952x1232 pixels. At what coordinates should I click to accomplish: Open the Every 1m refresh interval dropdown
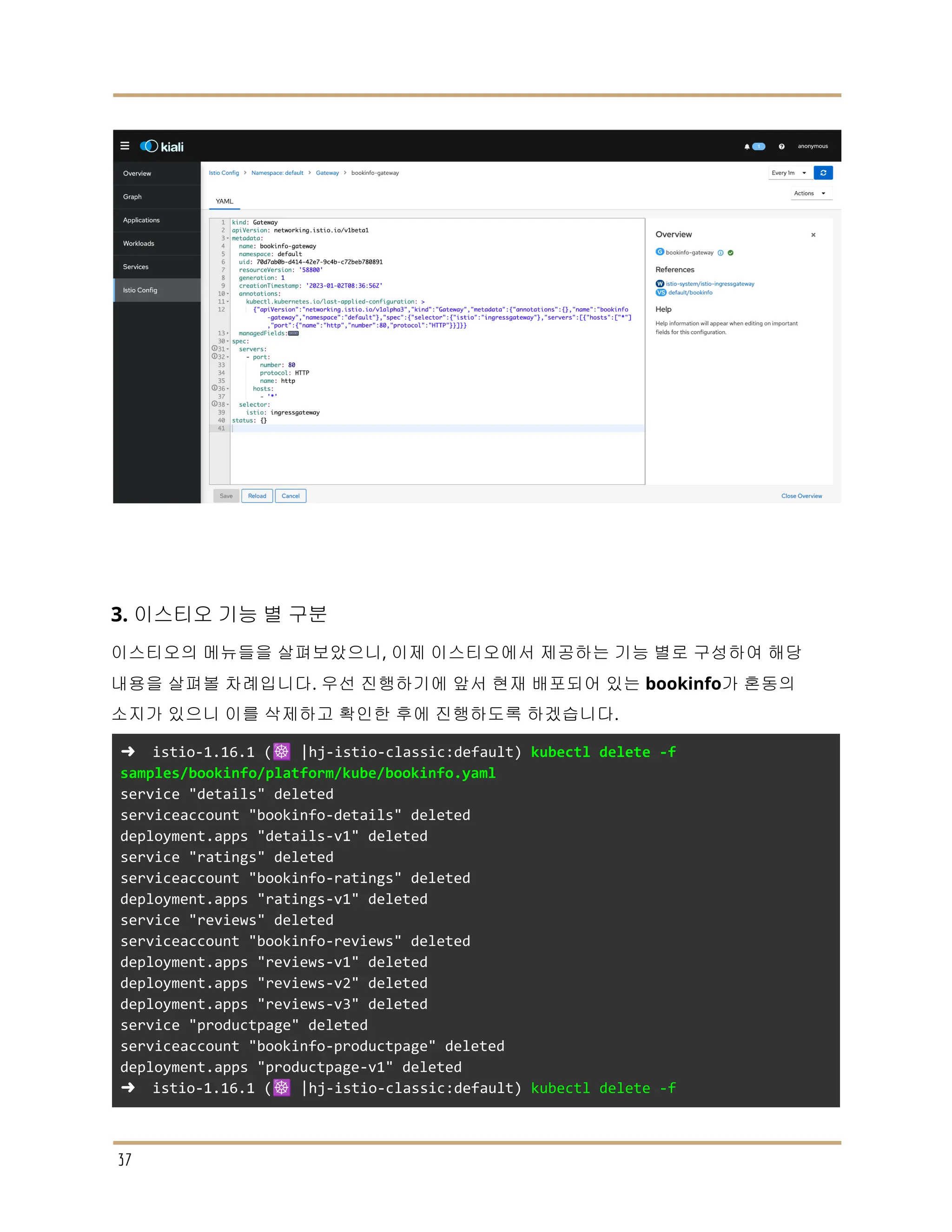790,173
